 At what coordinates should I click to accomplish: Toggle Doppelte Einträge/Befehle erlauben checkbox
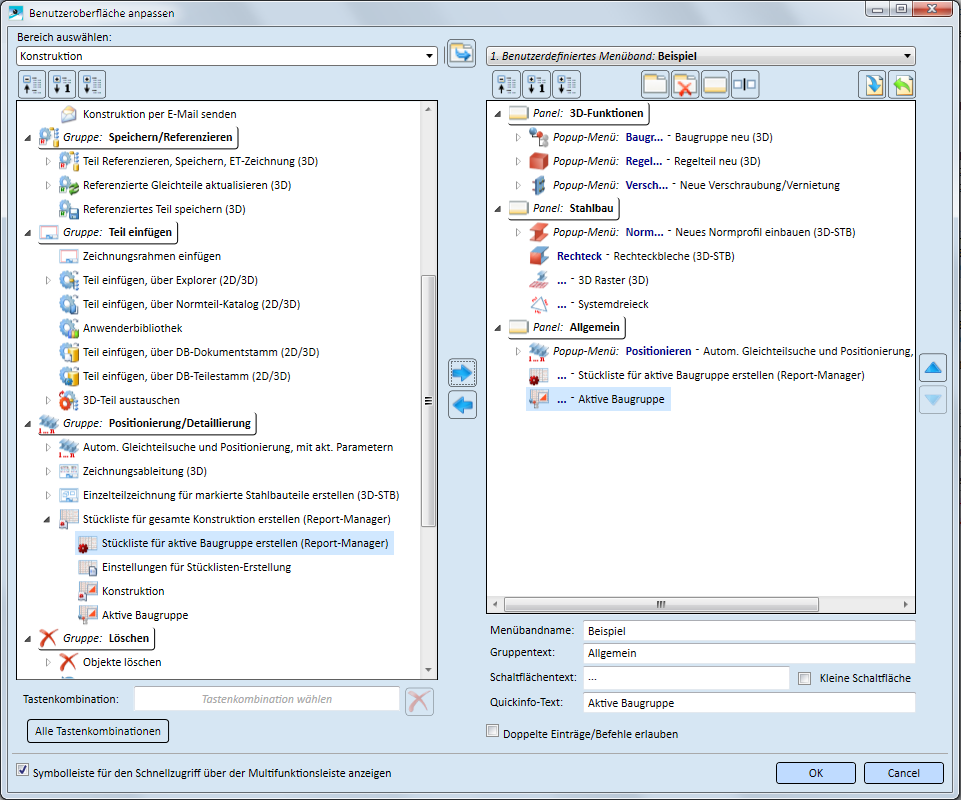[x=492, y=732]
